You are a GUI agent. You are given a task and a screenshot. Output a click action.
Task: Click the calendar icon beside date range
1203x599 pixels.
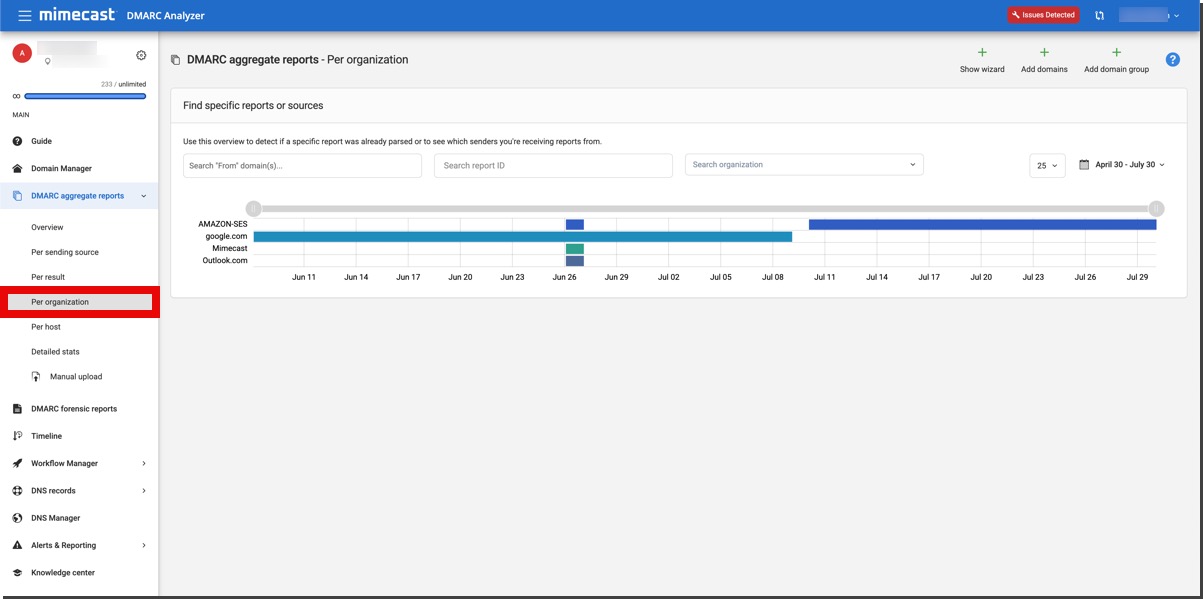tap(1084, 165)
